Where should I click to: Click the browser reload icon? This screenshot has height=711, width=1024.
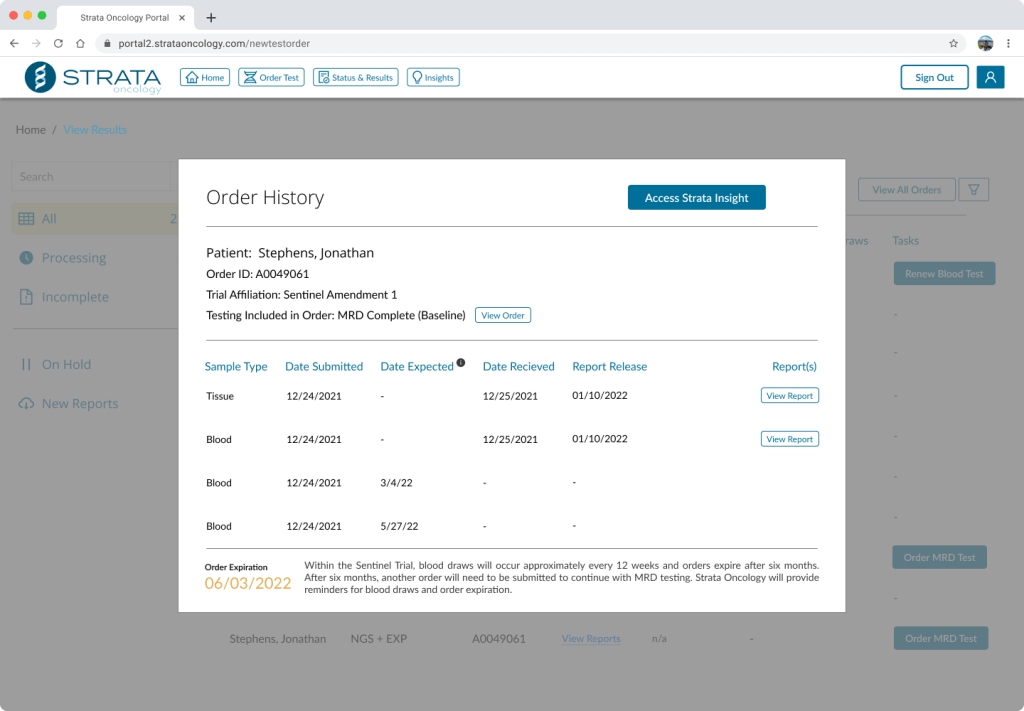[58, 44]
